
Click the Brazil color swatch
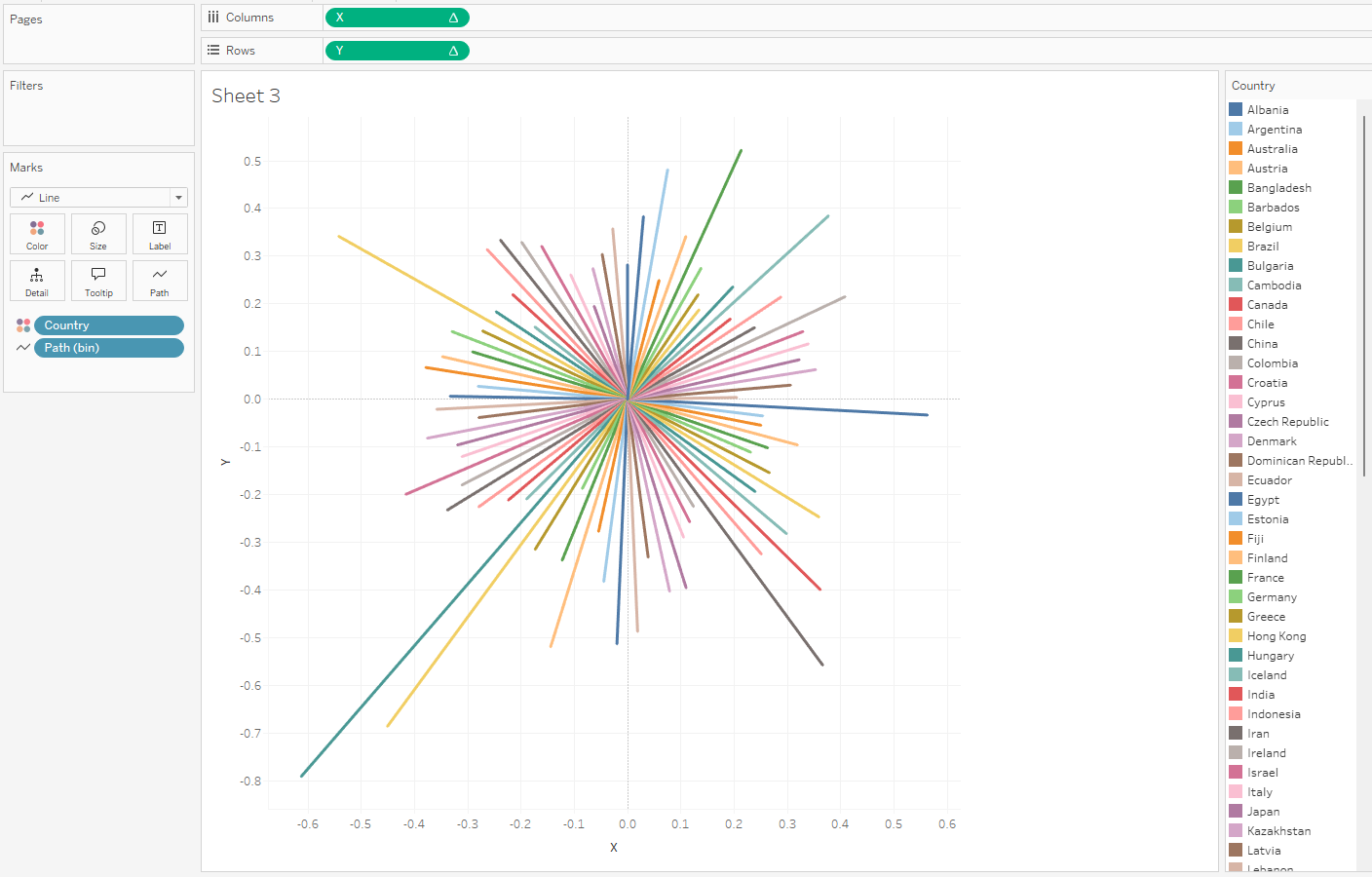click(1236, 246)
